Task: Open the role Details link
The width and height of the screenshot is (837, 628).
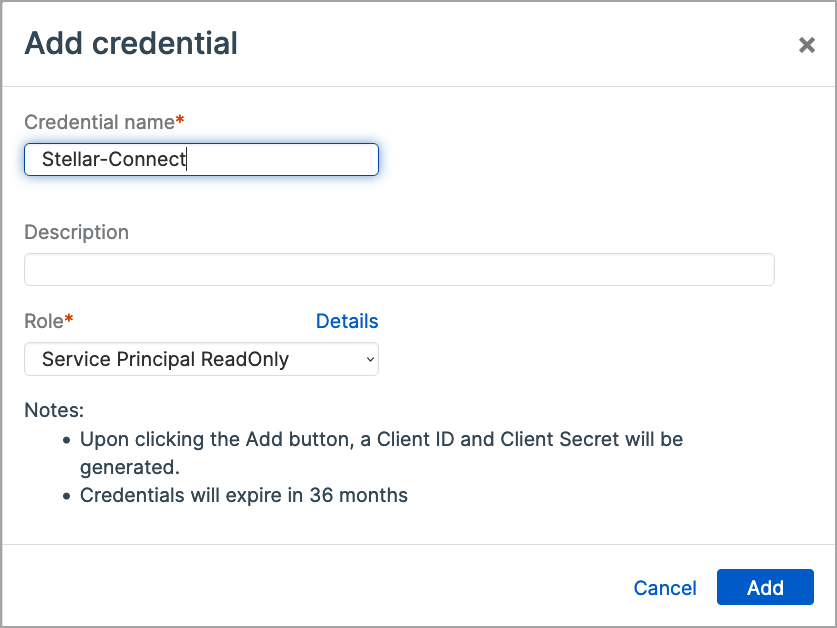Action: [x=347, y=321]
